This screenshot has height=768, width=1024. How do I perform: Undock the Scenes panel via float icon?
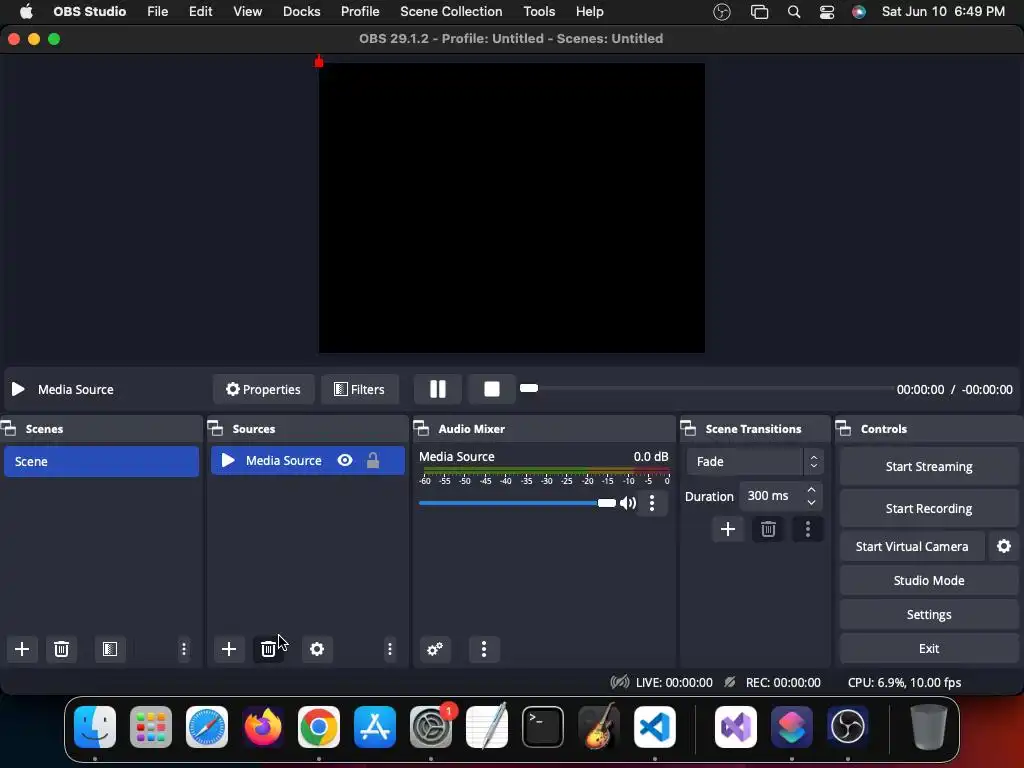coord(8,428)
